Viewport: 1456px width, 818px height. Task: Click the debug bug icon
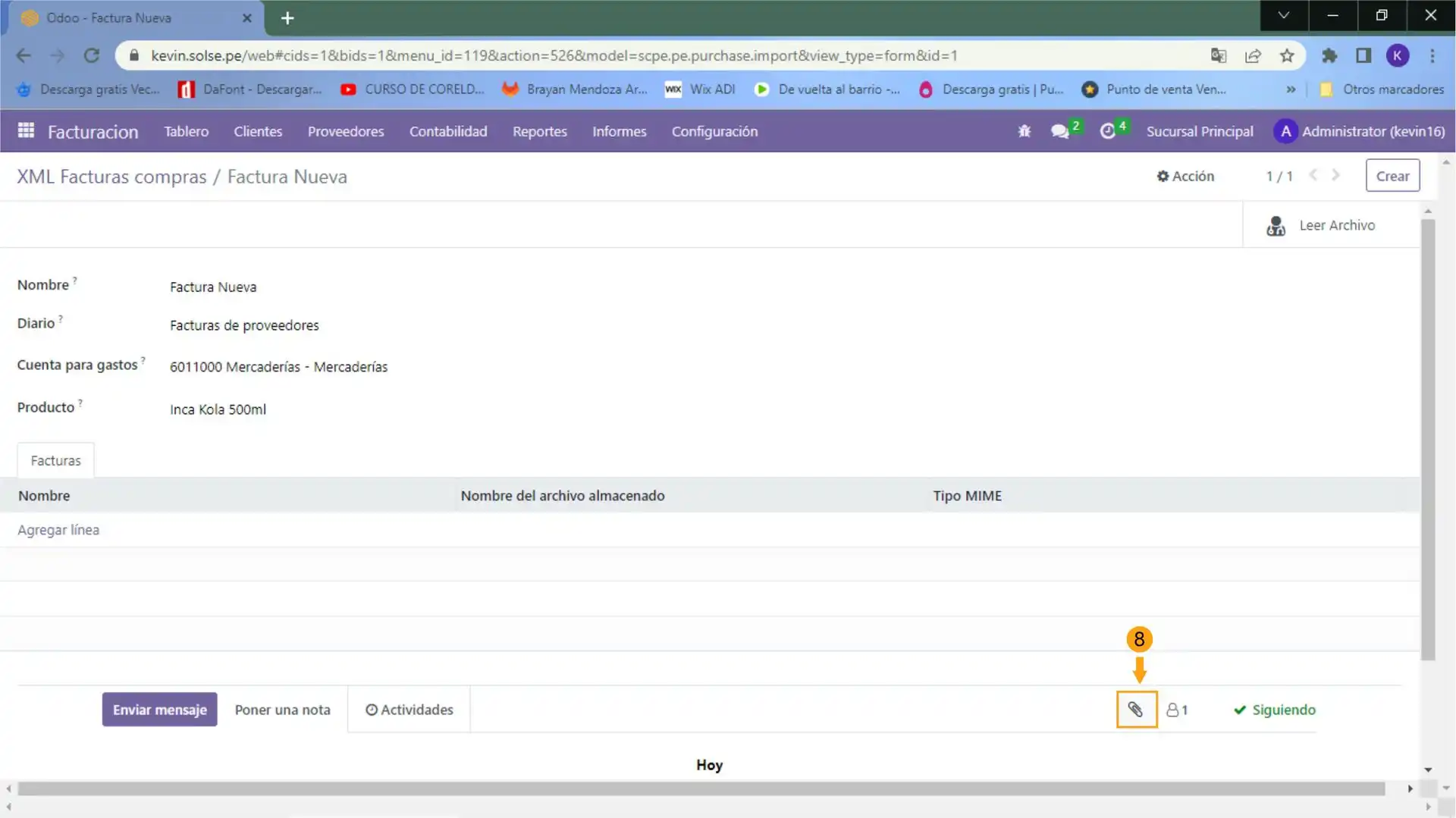1025,131
